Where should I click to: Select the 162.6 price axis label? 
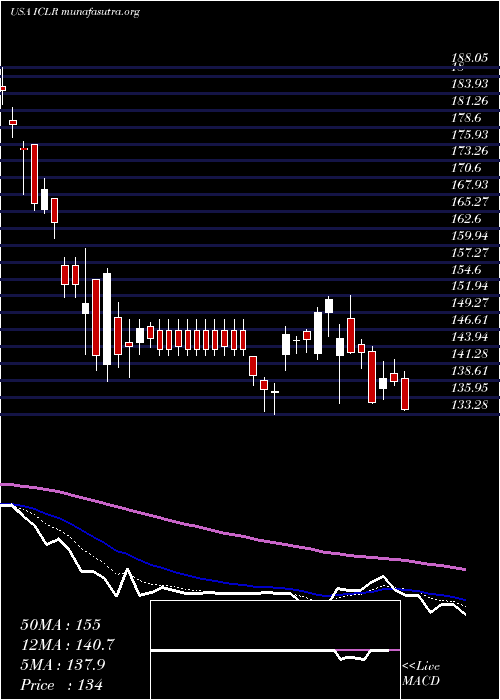click(467, 218)
